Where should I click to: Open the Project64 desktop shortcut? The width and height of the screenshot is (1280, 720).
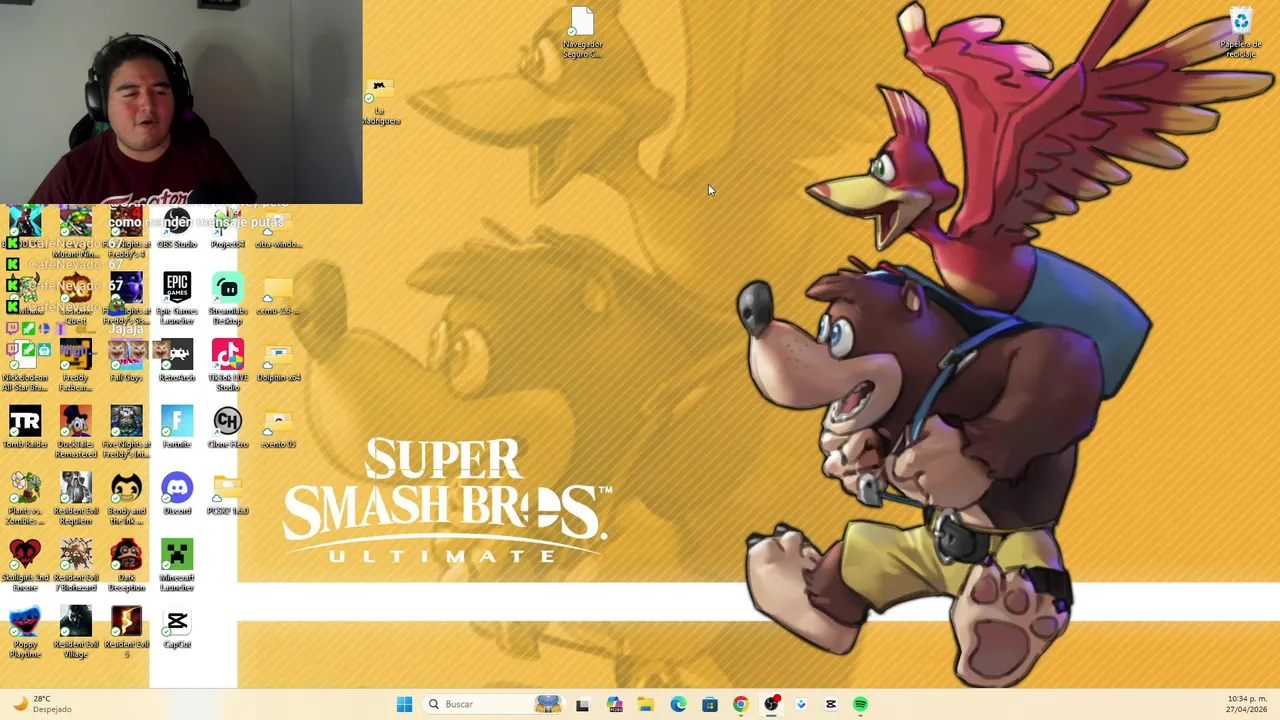tap(228, 228)
